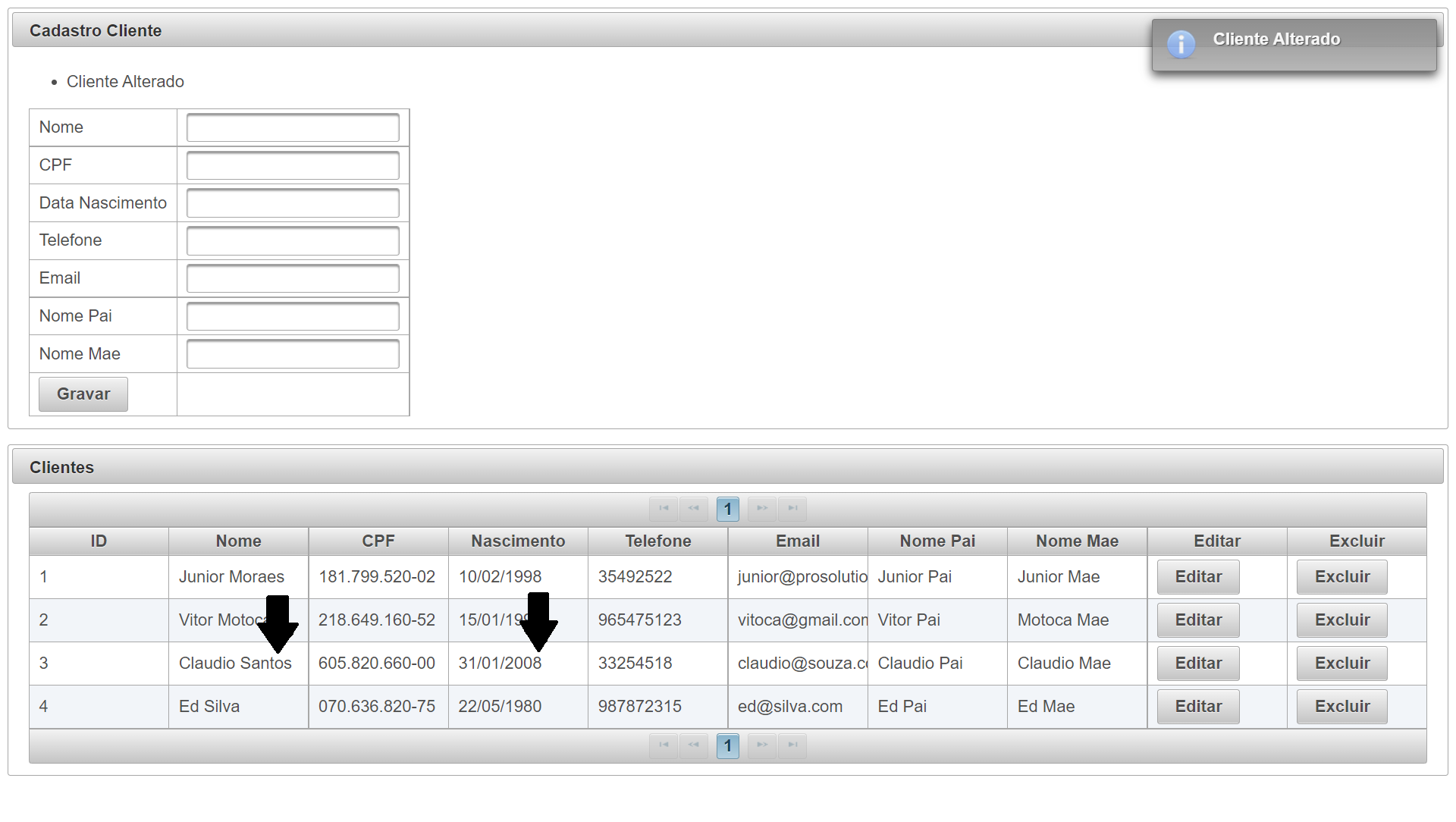The image size is (1456, 822).
Task: Focus the Nome input field
Action: pyautogui.click(x=293, y=127)
